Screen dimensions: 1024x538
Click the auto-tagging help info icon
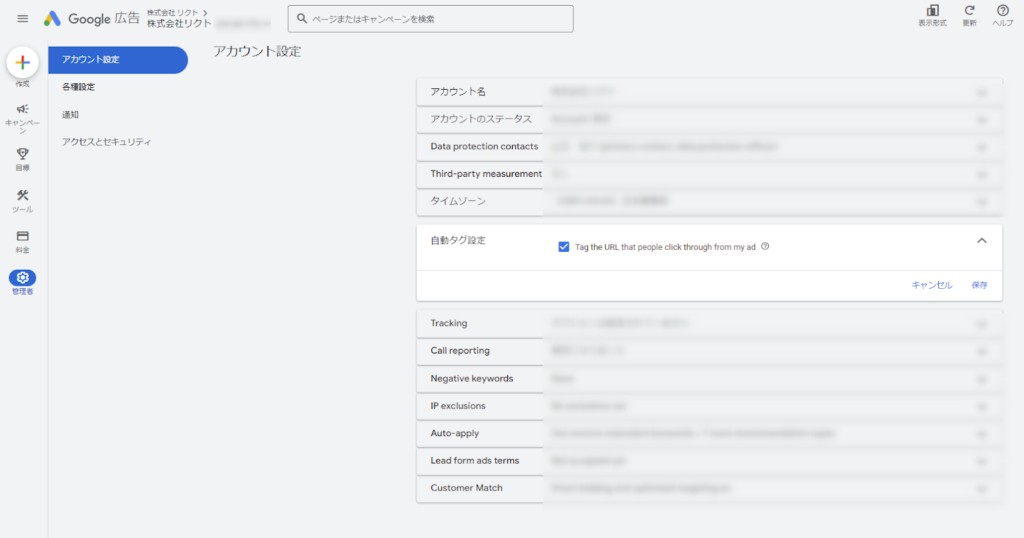pyautogui.click(x=765, y=246)
